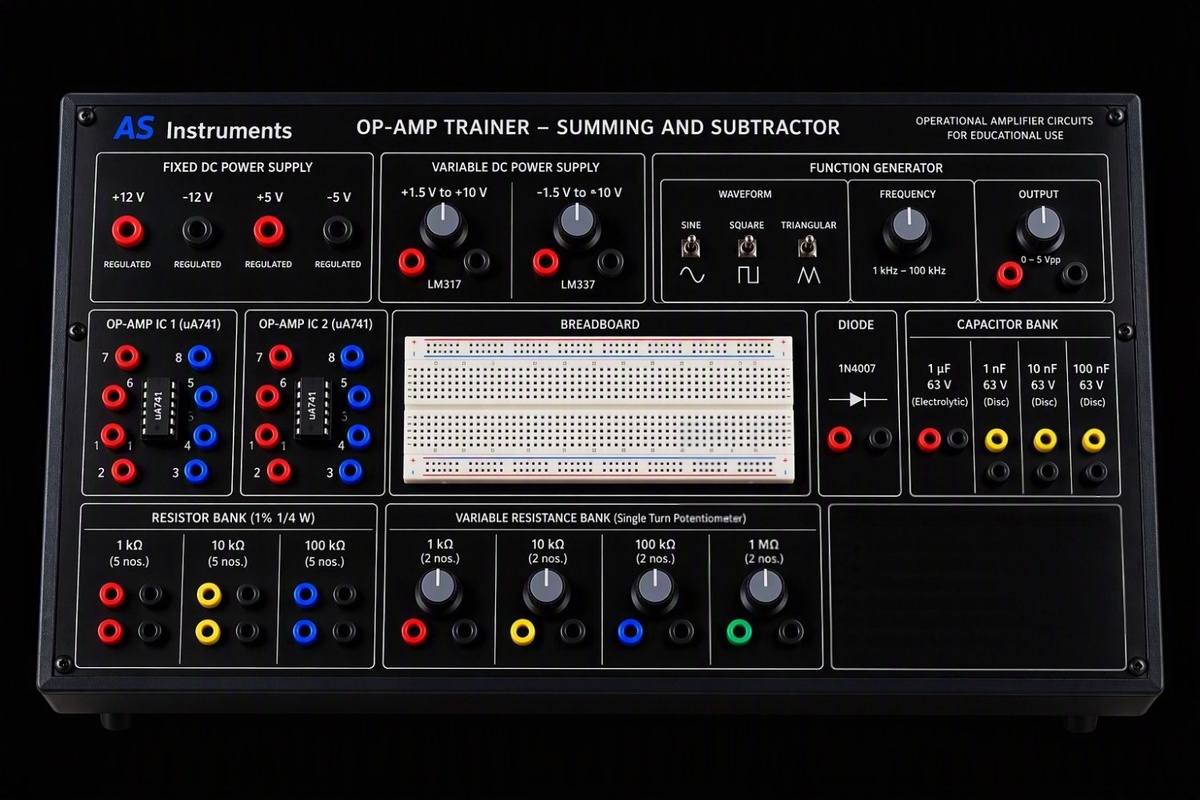Click the 1 nF capacitor yellow jack
This screenshot has width=1200, height=800.
click(996, 438)
